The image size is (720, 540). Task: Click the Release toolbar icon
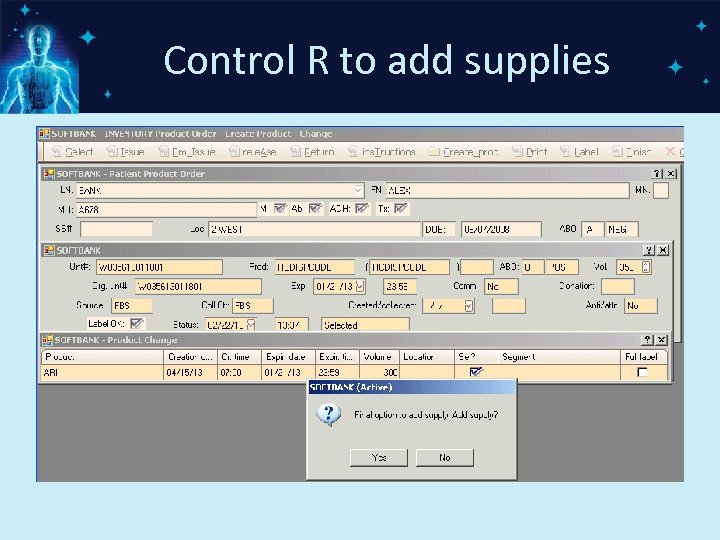pyautogui.click(x=234, y=152)
